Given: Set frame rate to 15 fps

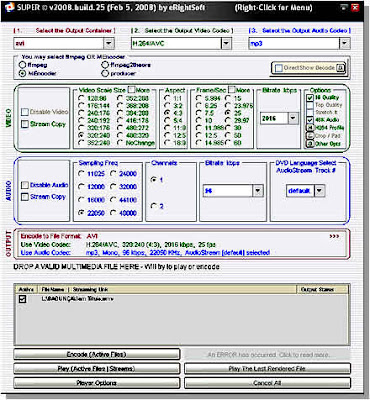Looking at the screenshot, I should click(228, 98).
